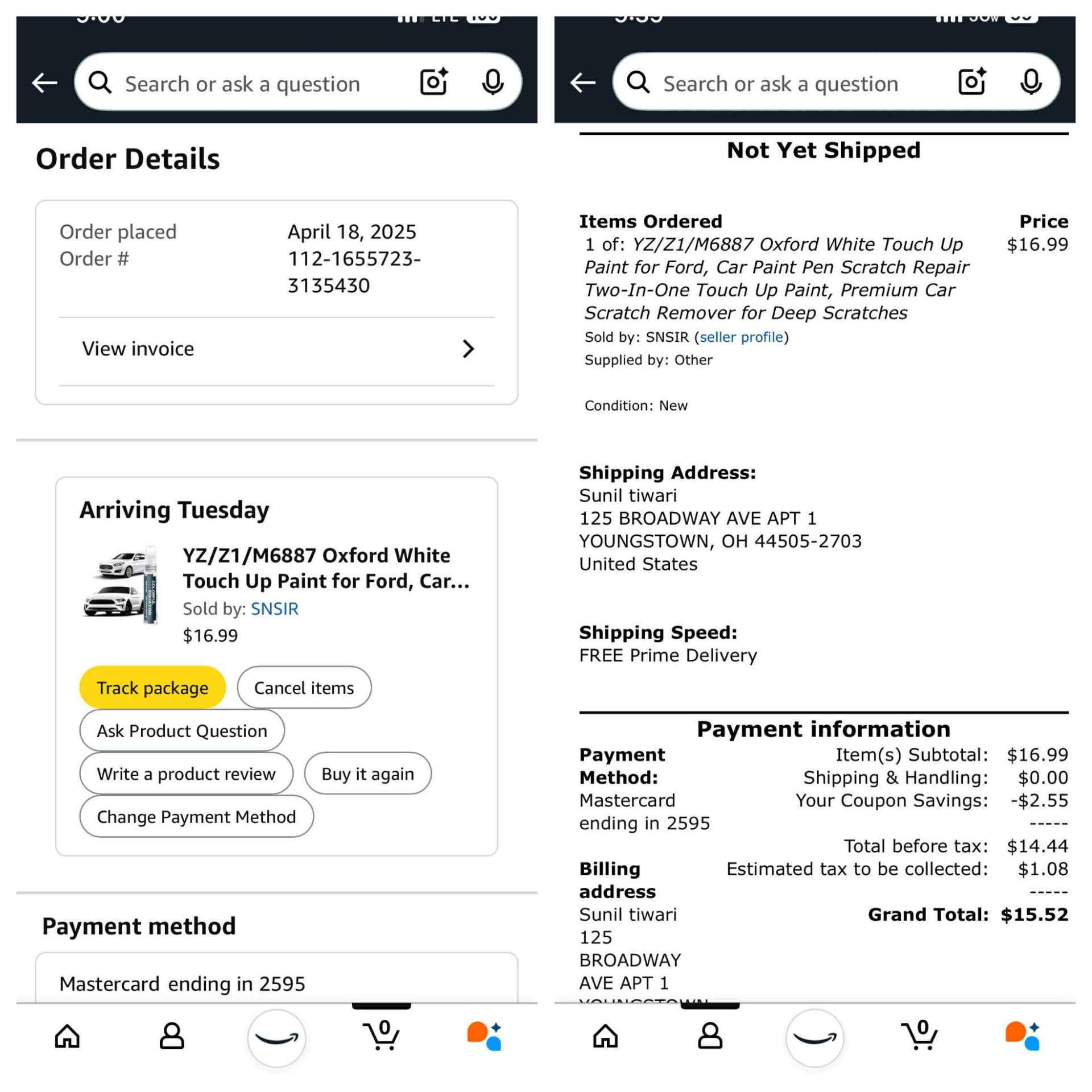Open Change Payment Method
The image size is (1092, 1092).
(x=196, y=817)
